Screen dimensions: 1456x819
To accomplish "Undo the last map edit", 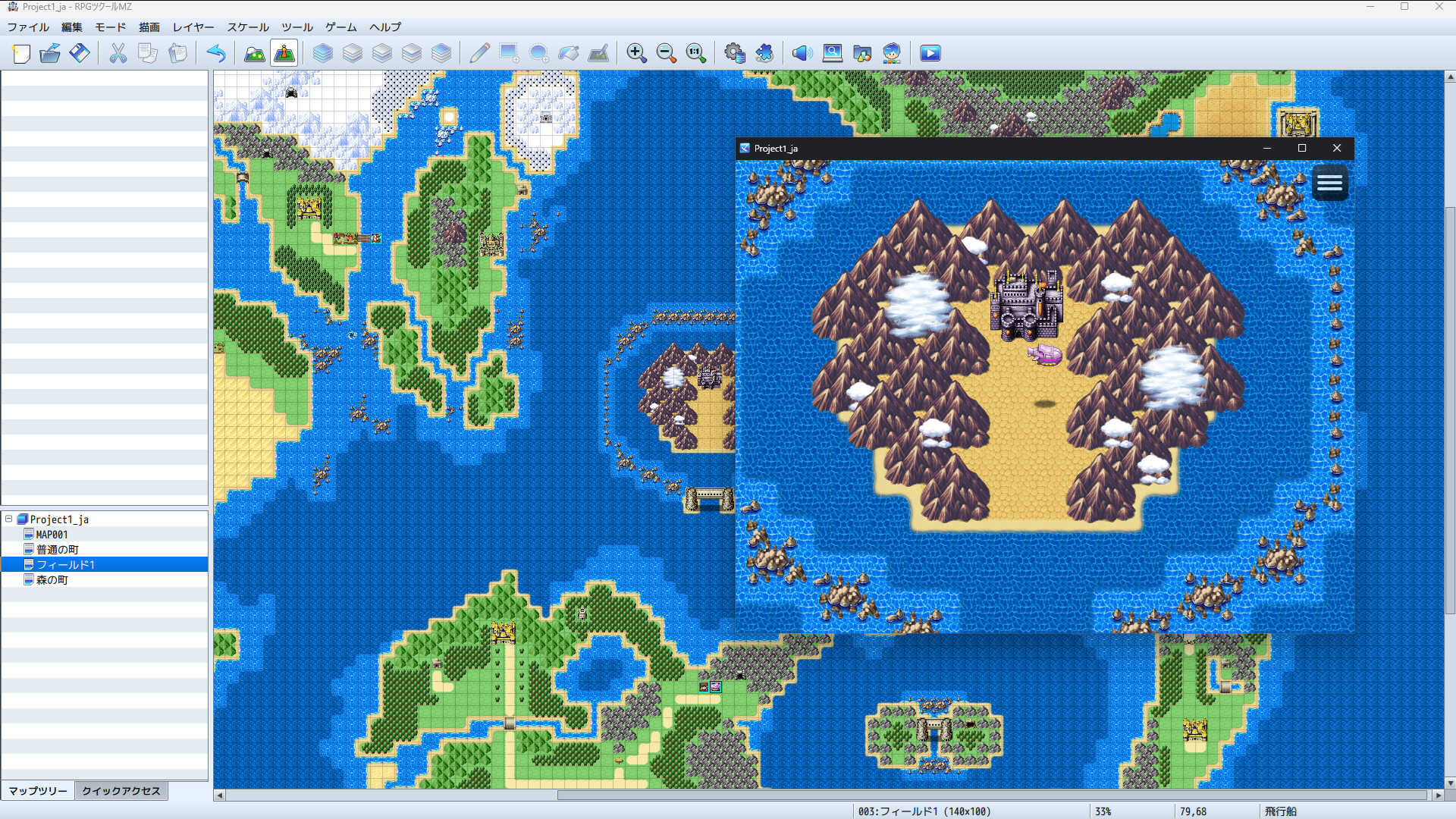I will point(217,53).
